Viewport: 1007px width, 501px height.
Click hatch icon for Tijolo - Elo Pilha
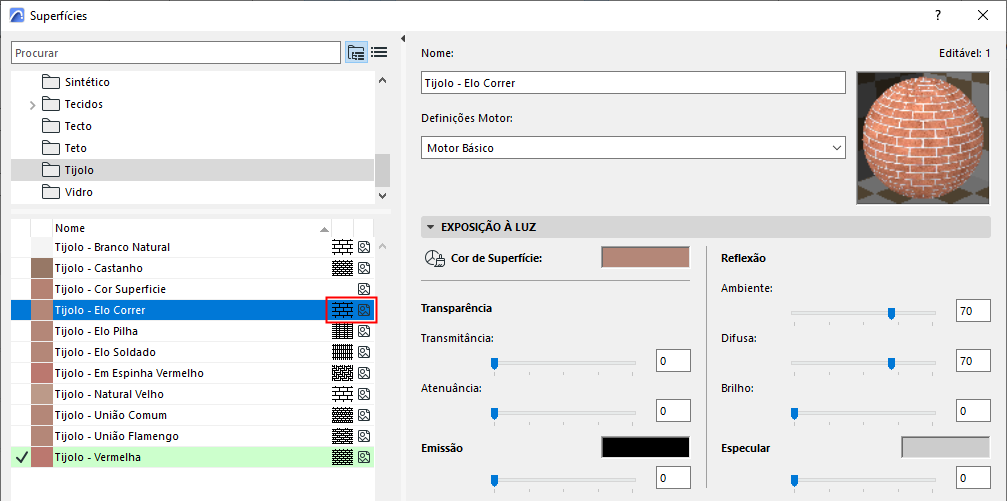tap(342, 331)
